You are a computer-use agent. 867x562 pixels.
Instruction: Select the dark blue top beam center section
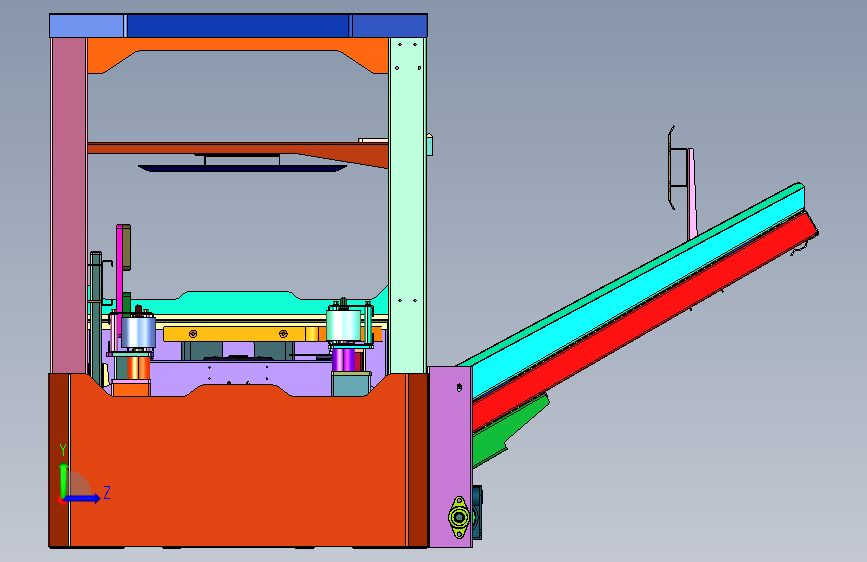(x=238, y=26)
